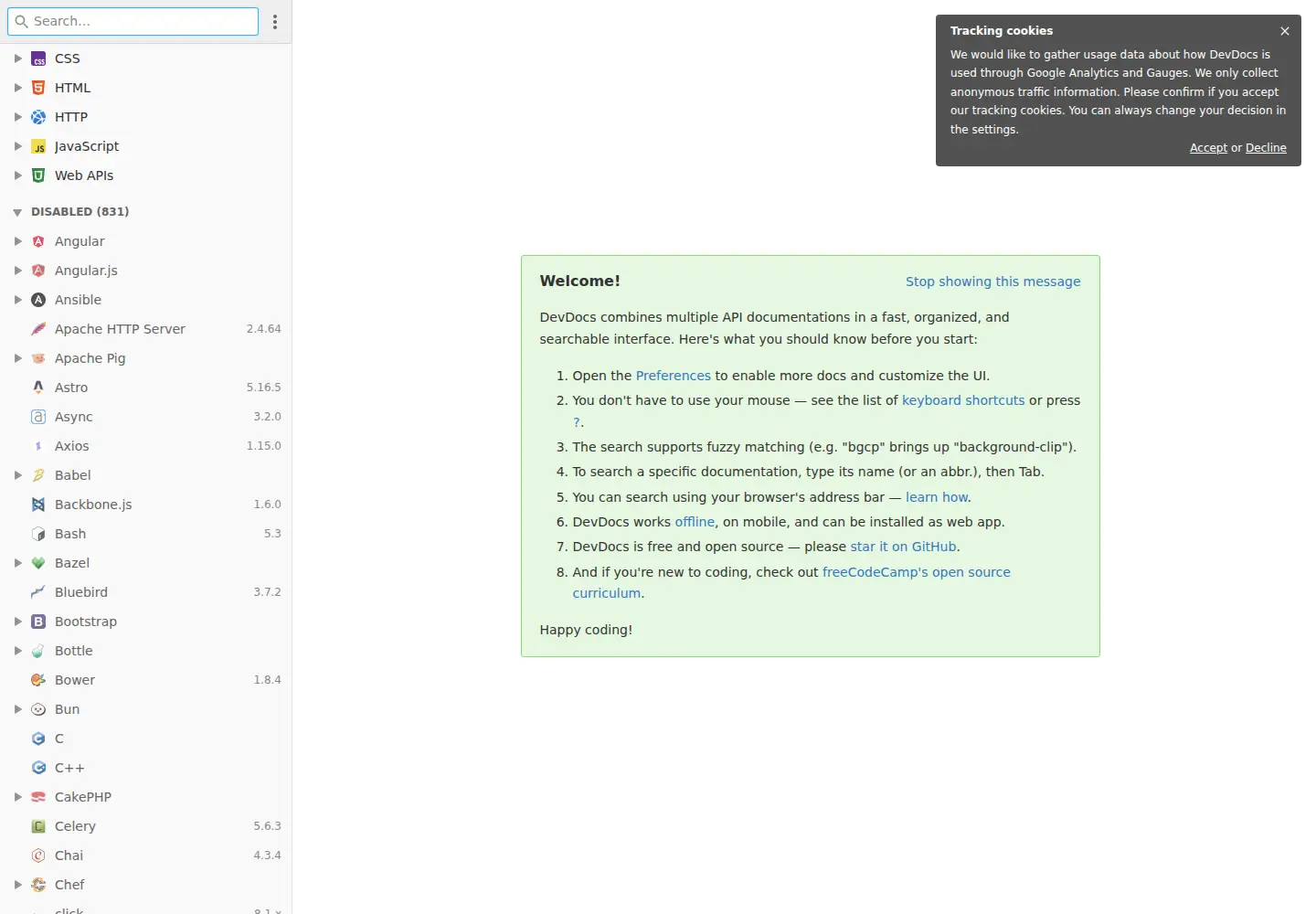Click the Bazel green heart icon
The height and width of the screenshot is (914, 1316).
pos(38,563)
